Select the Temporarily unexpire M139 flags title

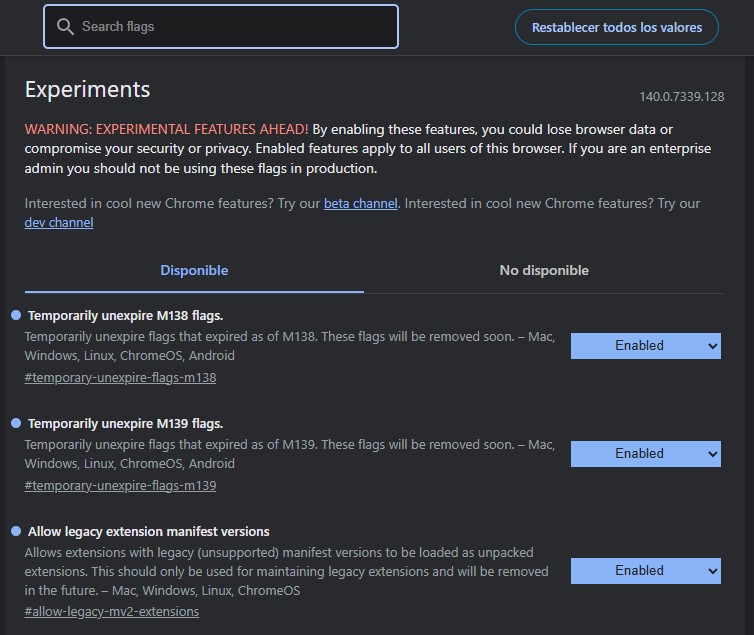pos(125,423)
